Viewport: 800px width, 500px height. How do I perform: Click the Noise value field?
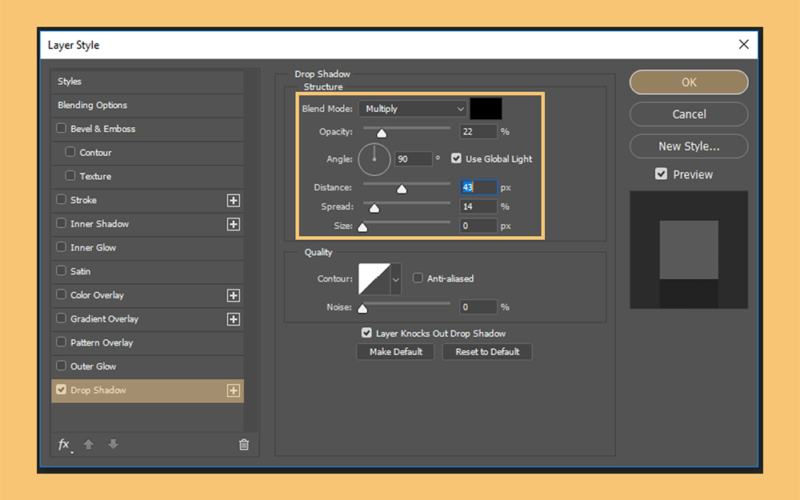478,307
